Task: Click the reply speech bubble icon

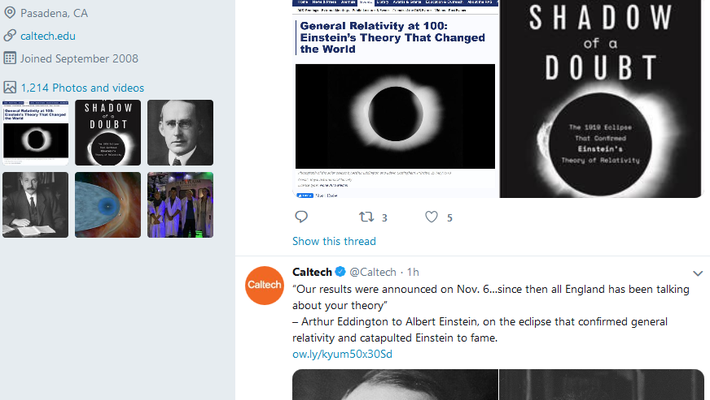Action: 301,217
